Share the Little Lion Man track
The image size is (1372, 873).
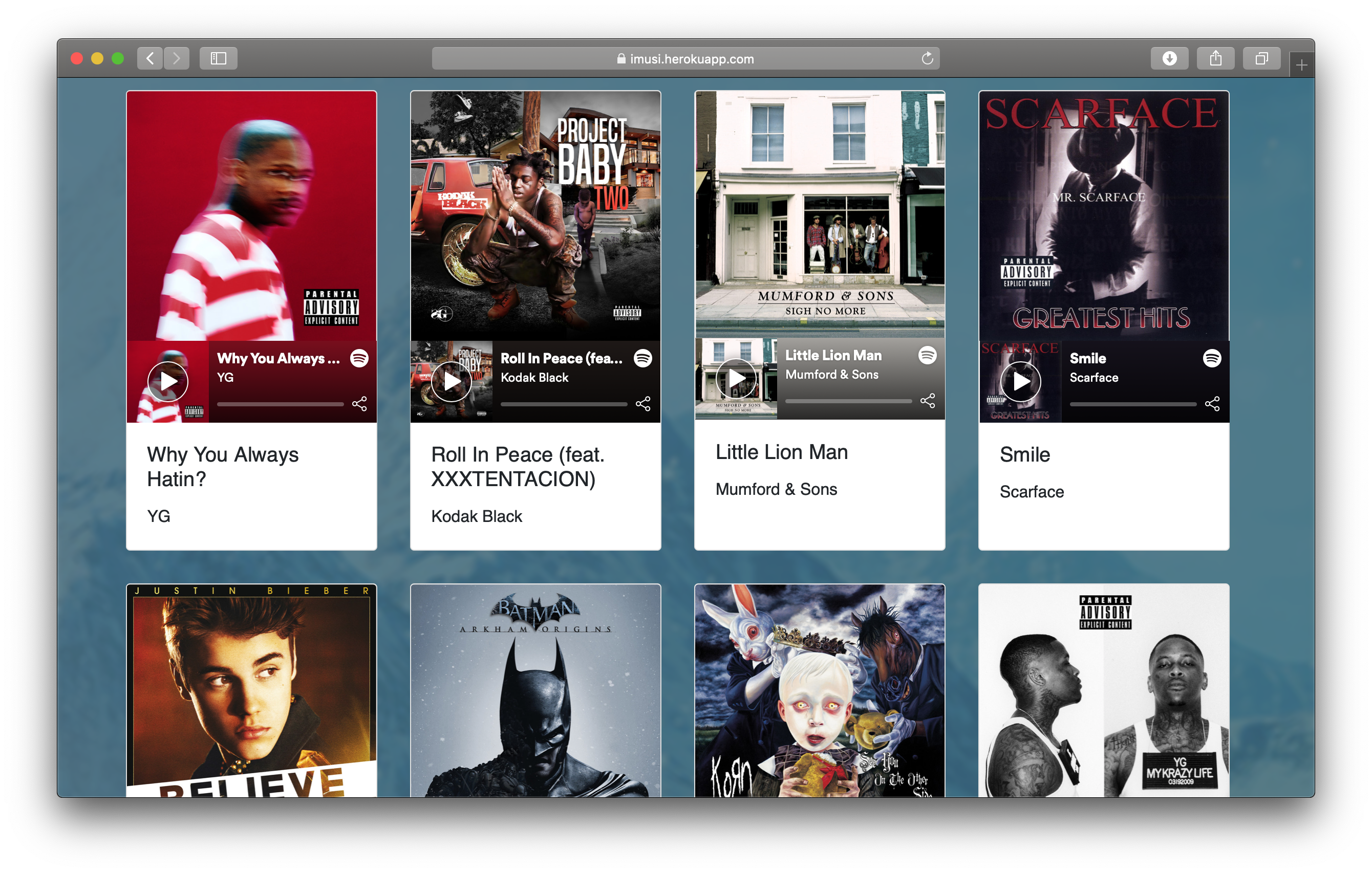click(927, 401)
